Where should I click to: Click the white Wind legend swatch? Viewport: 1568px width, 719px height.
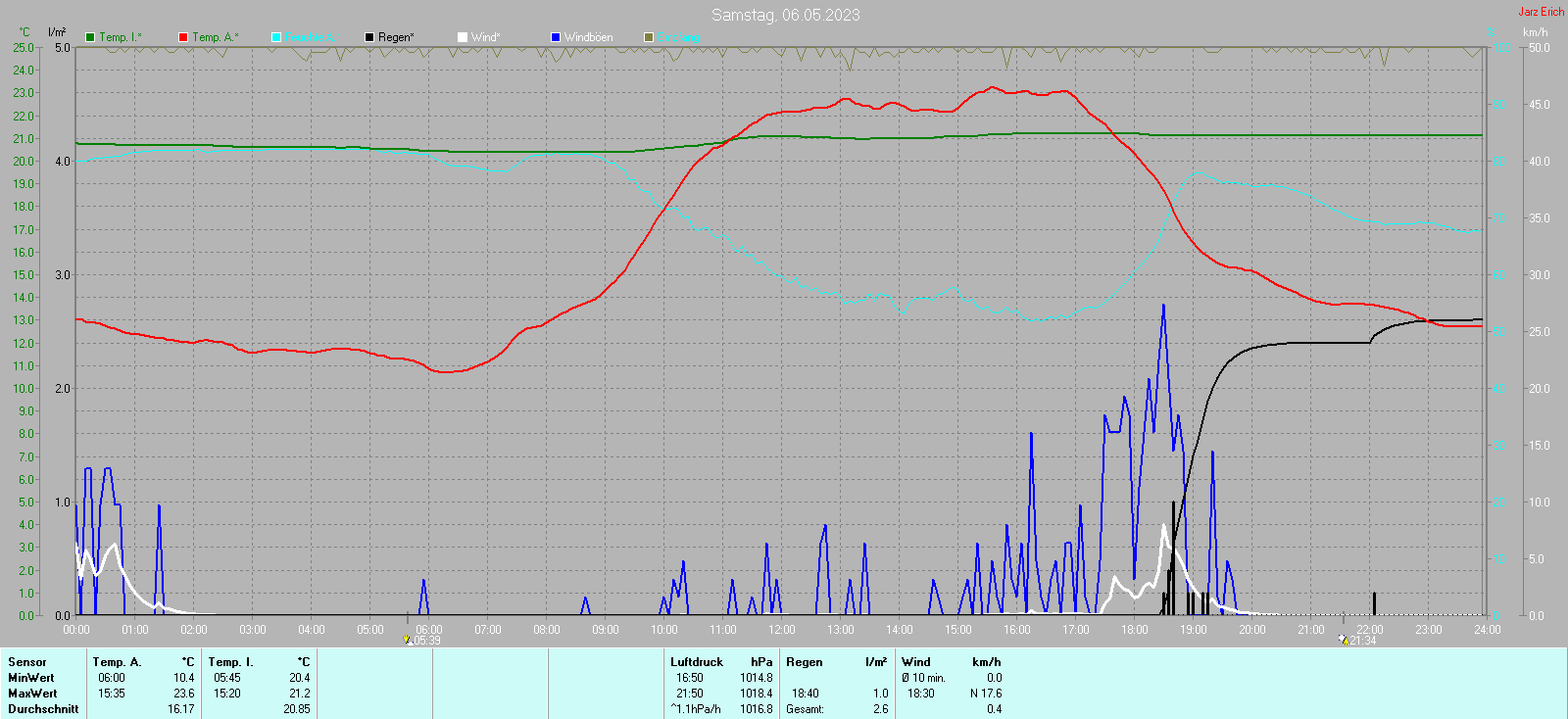click(463, 37)
